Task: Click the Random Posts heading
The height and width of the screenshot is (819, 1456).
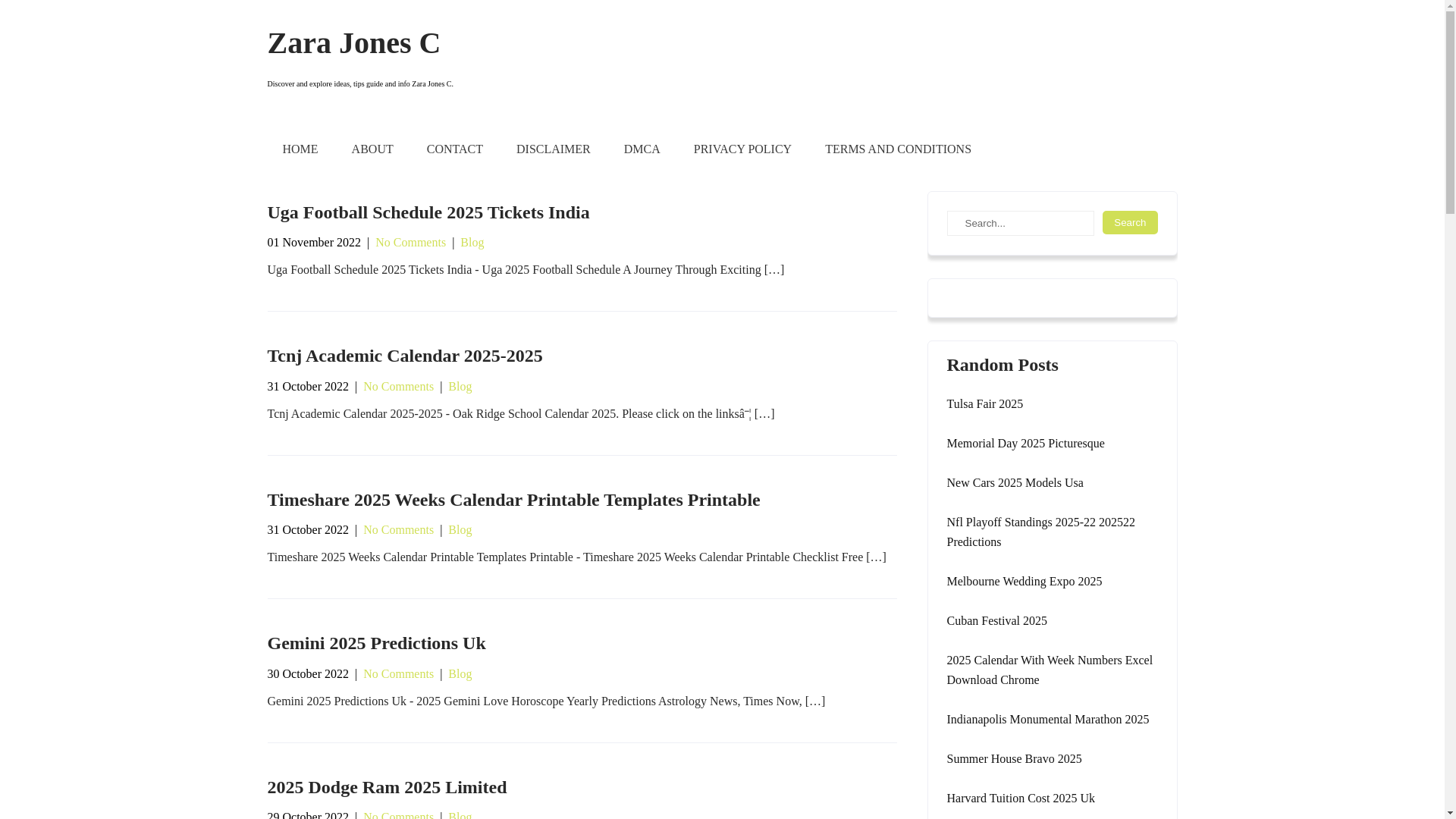Action: click(1002, 365)
